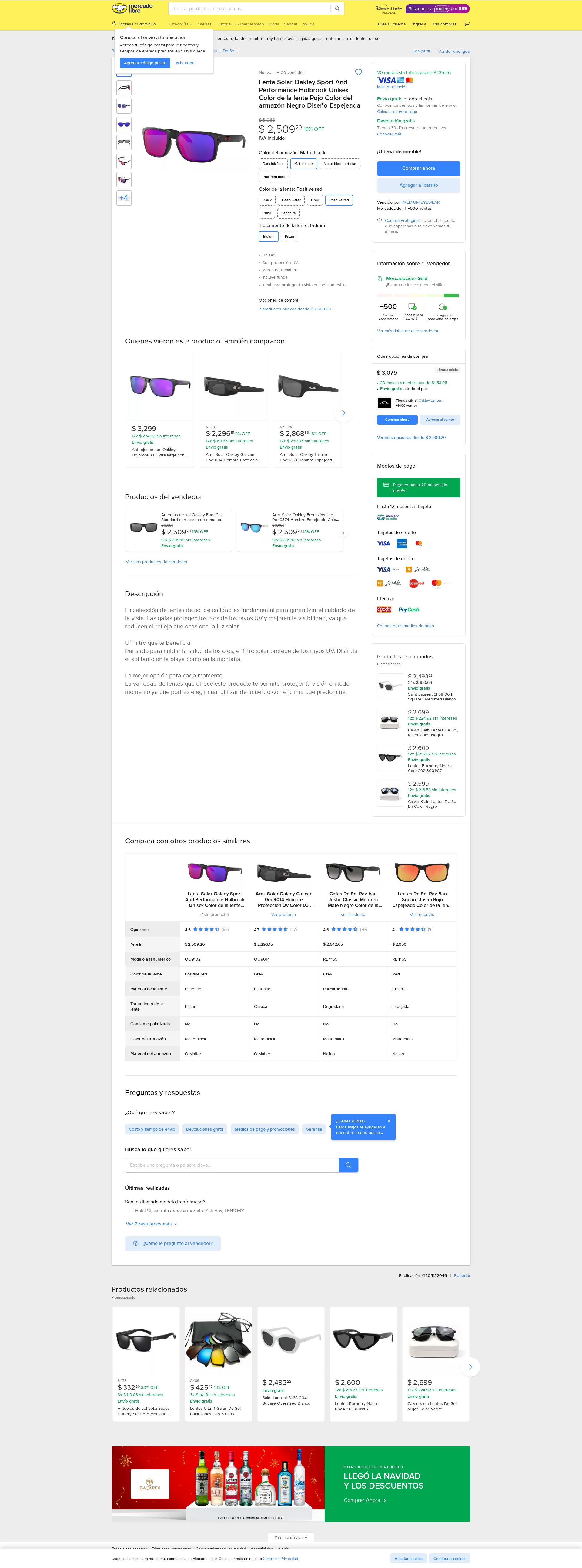The width and height of the screenshot is (582, 1568).
Task: Click the 'Brinda buena atención' chat icon
Action: [412, 307]
